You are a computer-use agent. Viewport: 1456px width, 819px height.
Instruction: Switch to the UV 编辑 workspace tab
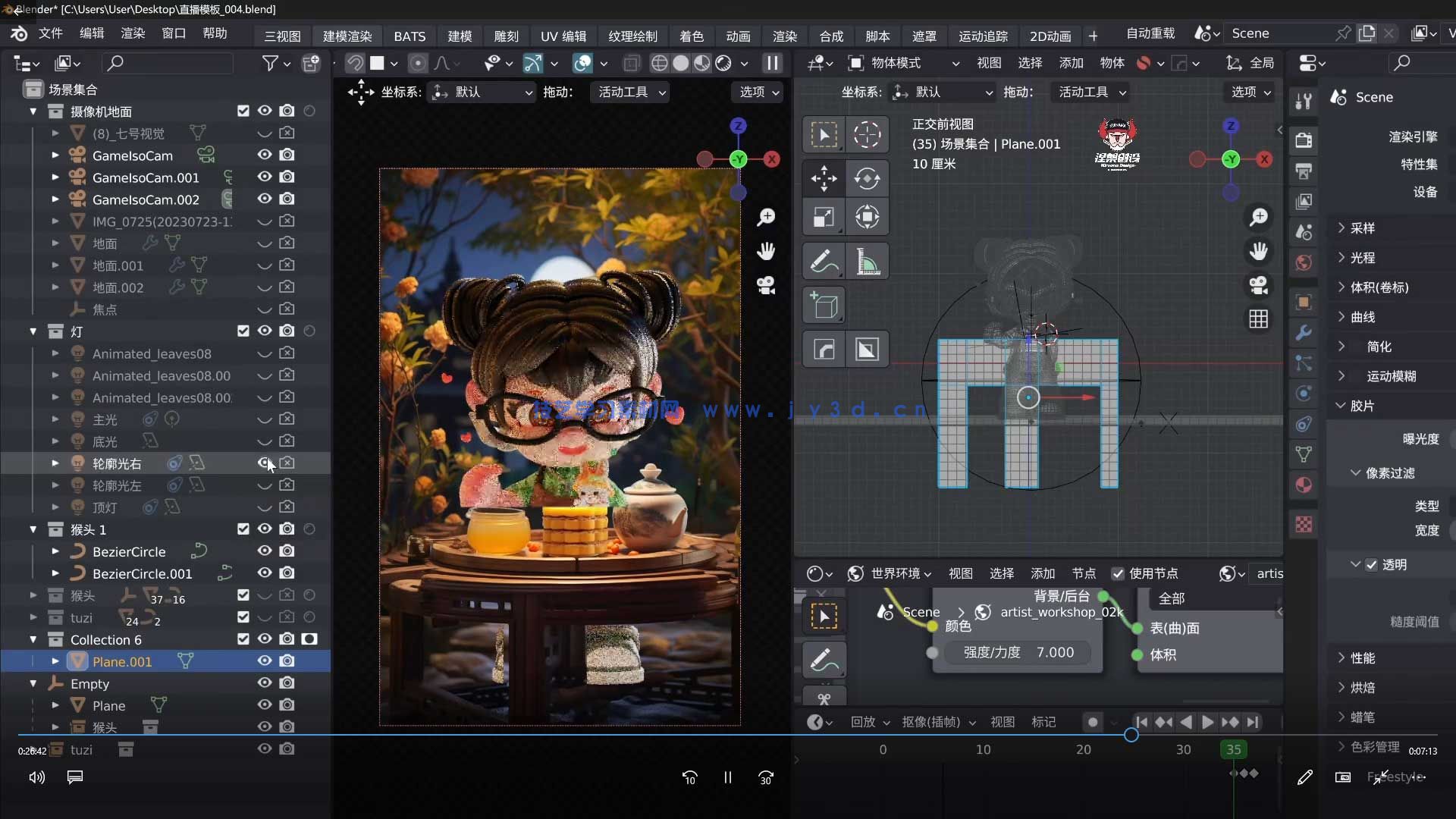563,36
